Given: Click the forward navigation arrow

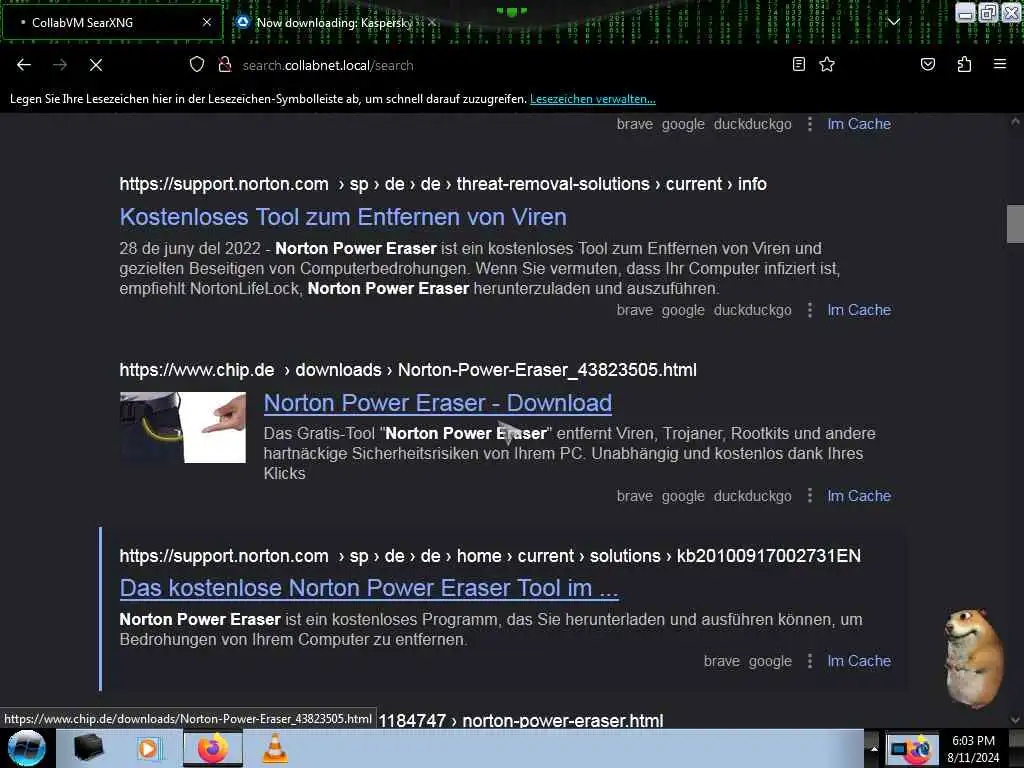Looking at the screenshot, I should tap(60, 65).
